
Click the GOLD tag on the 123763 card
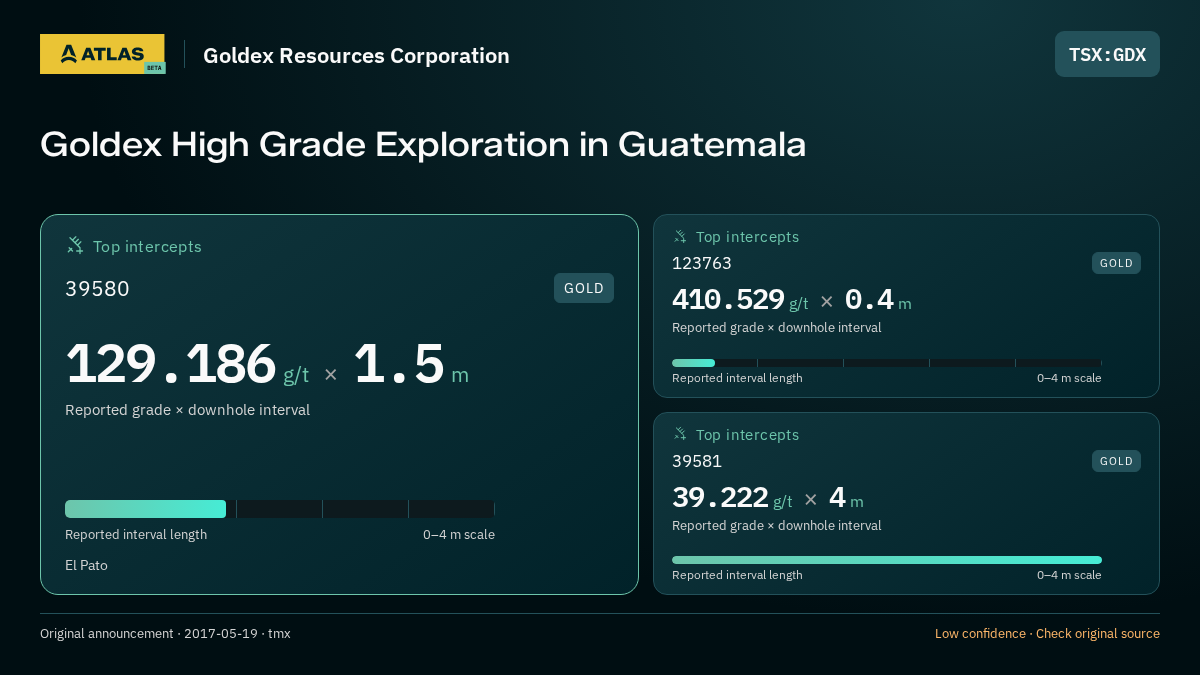click(1116, 263)
